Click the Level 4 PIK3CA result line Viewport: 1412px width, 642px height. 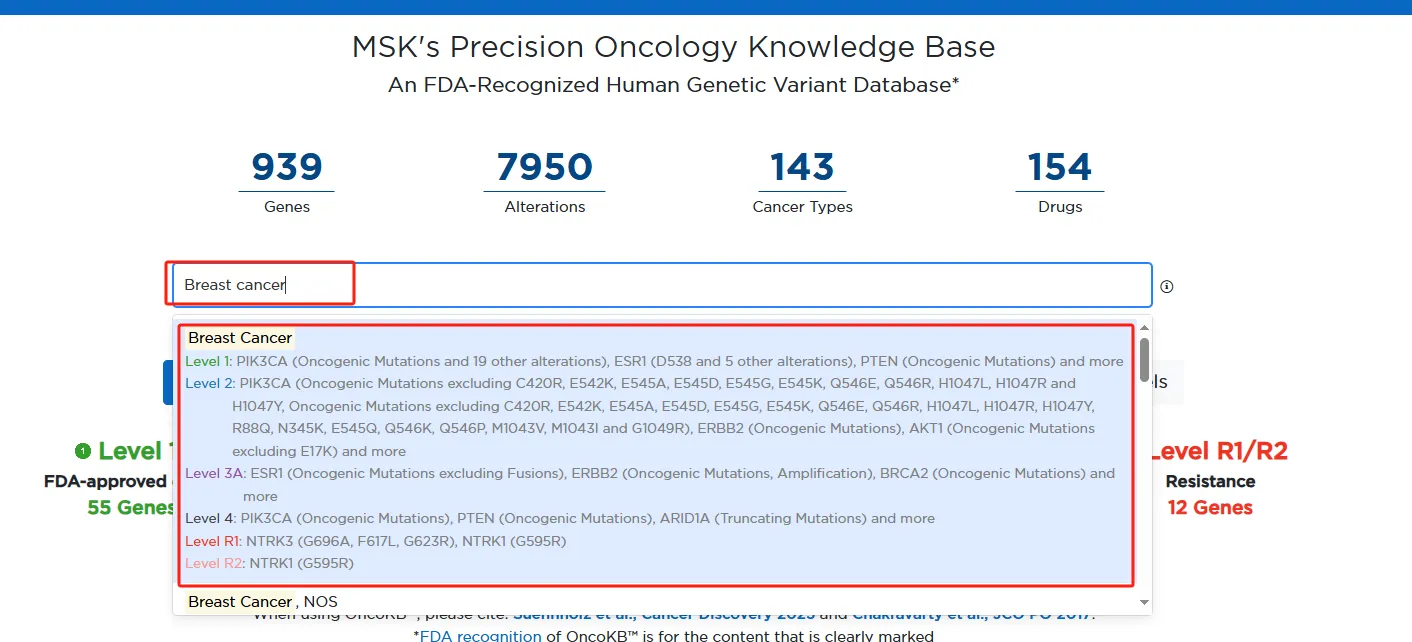[560, 518]
